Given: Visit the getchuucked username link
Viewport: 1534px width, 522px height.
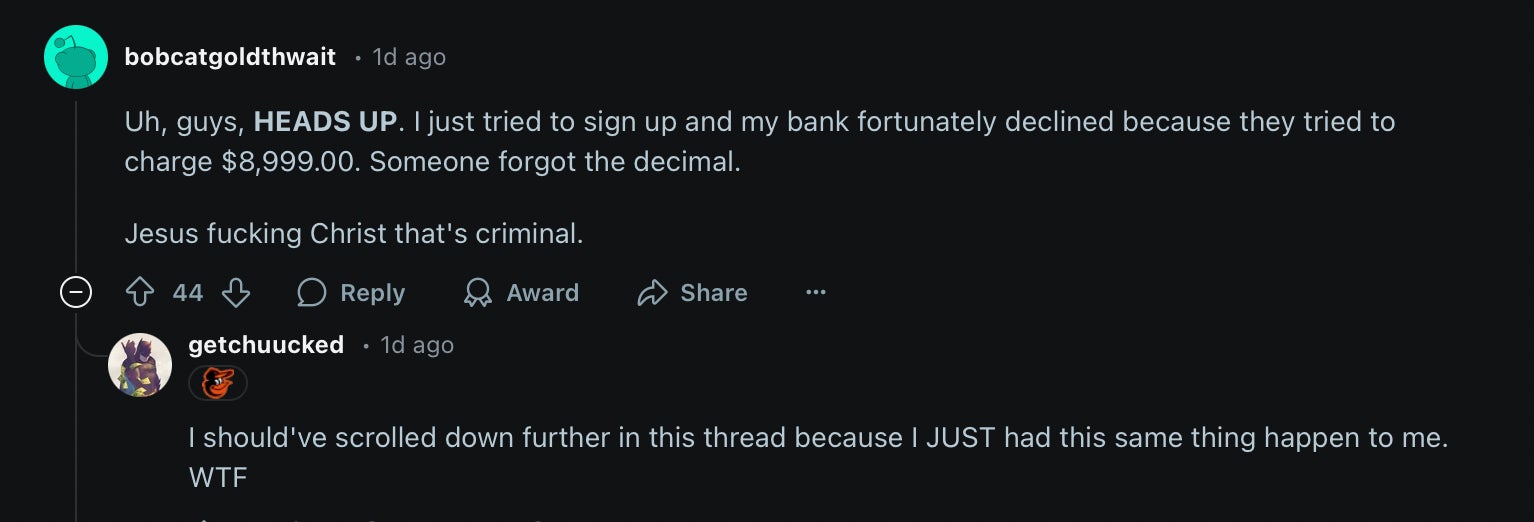Looking at the screenshot, I should point(266,345).
